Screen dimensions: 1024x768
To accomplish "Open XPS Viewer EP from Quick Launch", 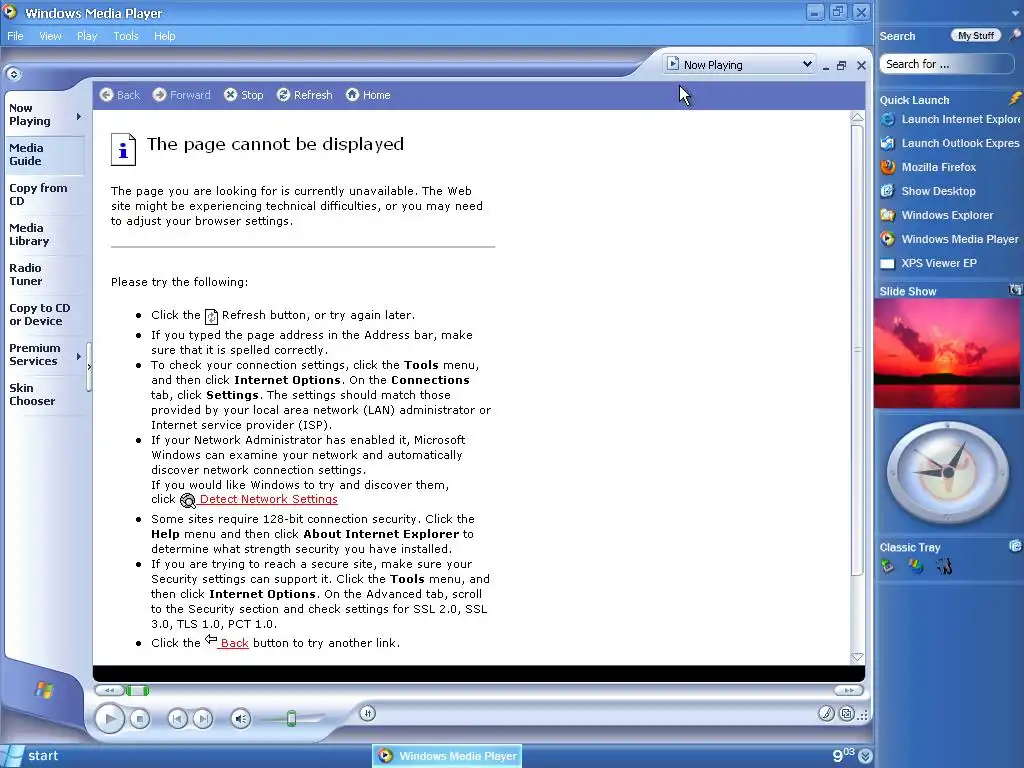I will pos(929,263).
